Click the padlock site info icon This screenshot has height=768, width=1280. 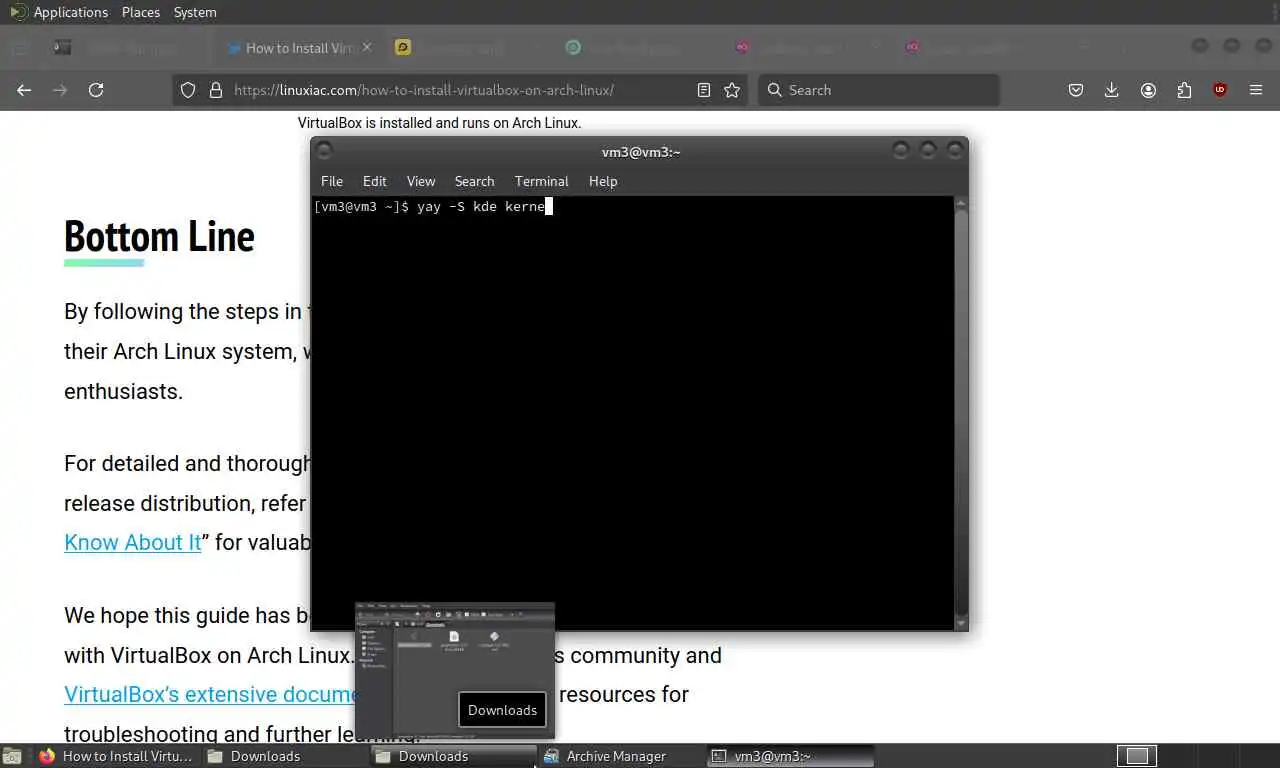coord(215,90)
